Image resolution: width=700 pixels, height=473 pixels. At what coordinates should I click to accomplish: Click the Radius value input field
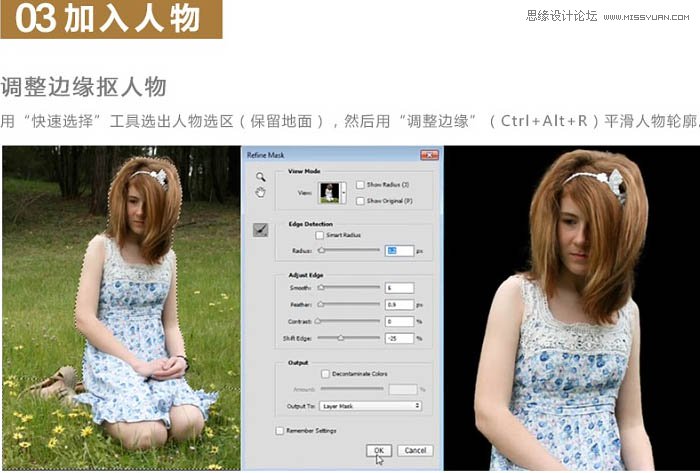399,249
